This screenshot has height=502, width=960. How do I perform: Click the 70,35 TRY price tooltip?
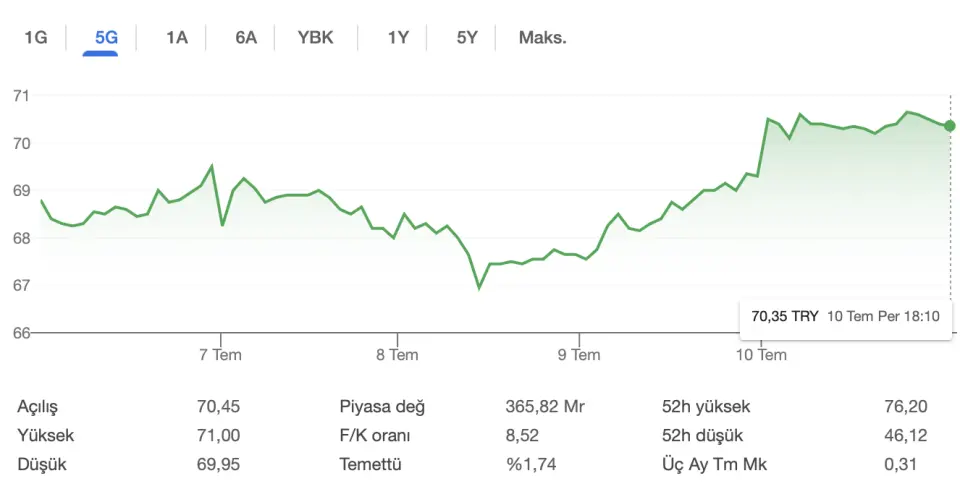tap(846, 317)
